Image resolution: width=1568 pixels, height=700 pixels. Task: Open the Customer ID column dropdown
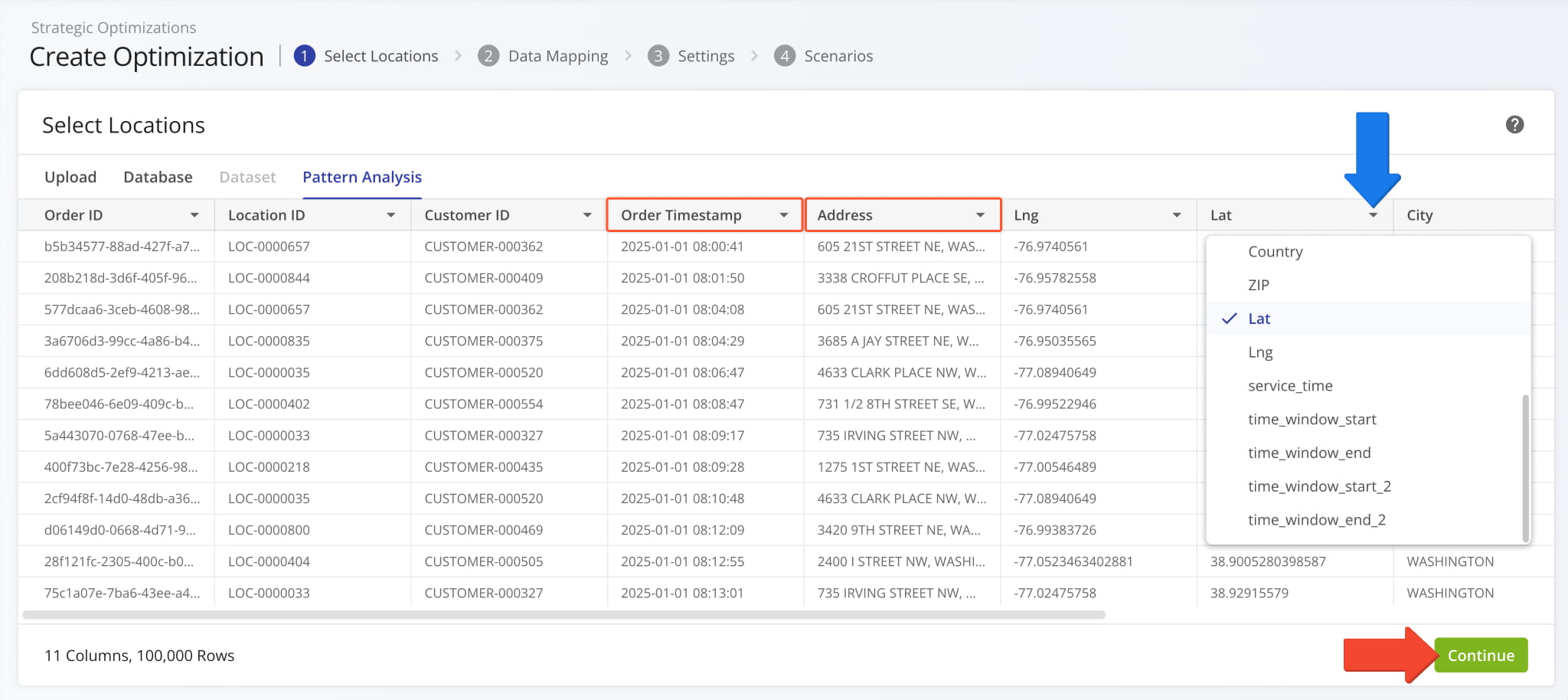tap(587, 214)
